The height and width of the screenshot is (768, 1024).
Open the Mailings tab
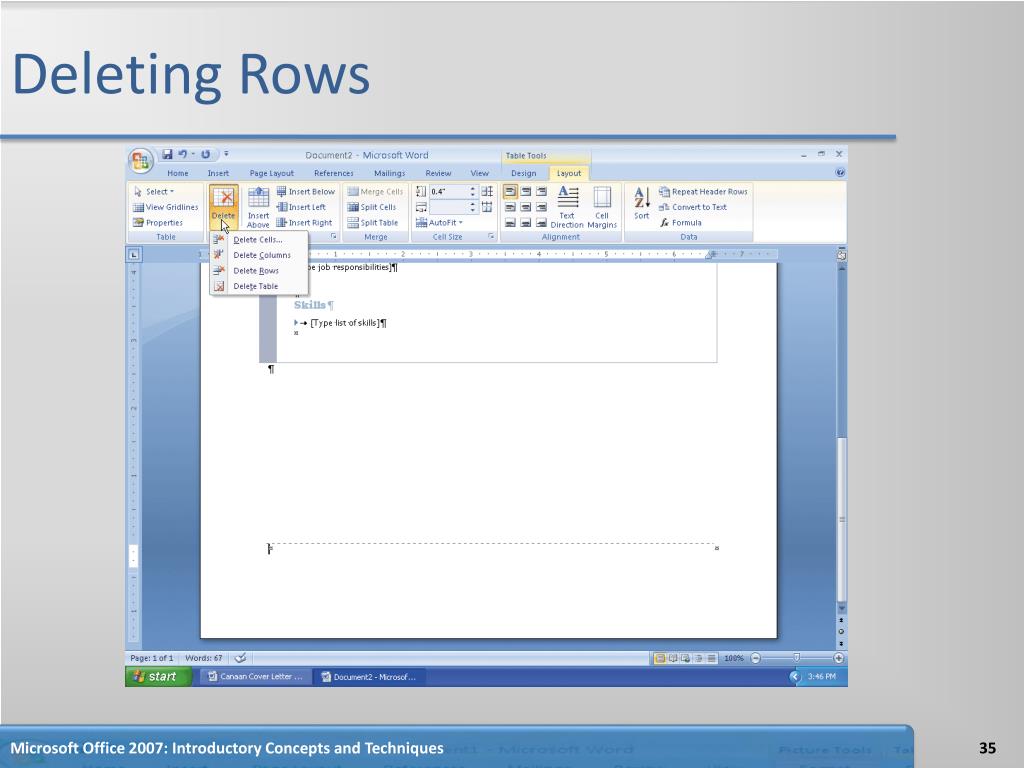[390, 173]
